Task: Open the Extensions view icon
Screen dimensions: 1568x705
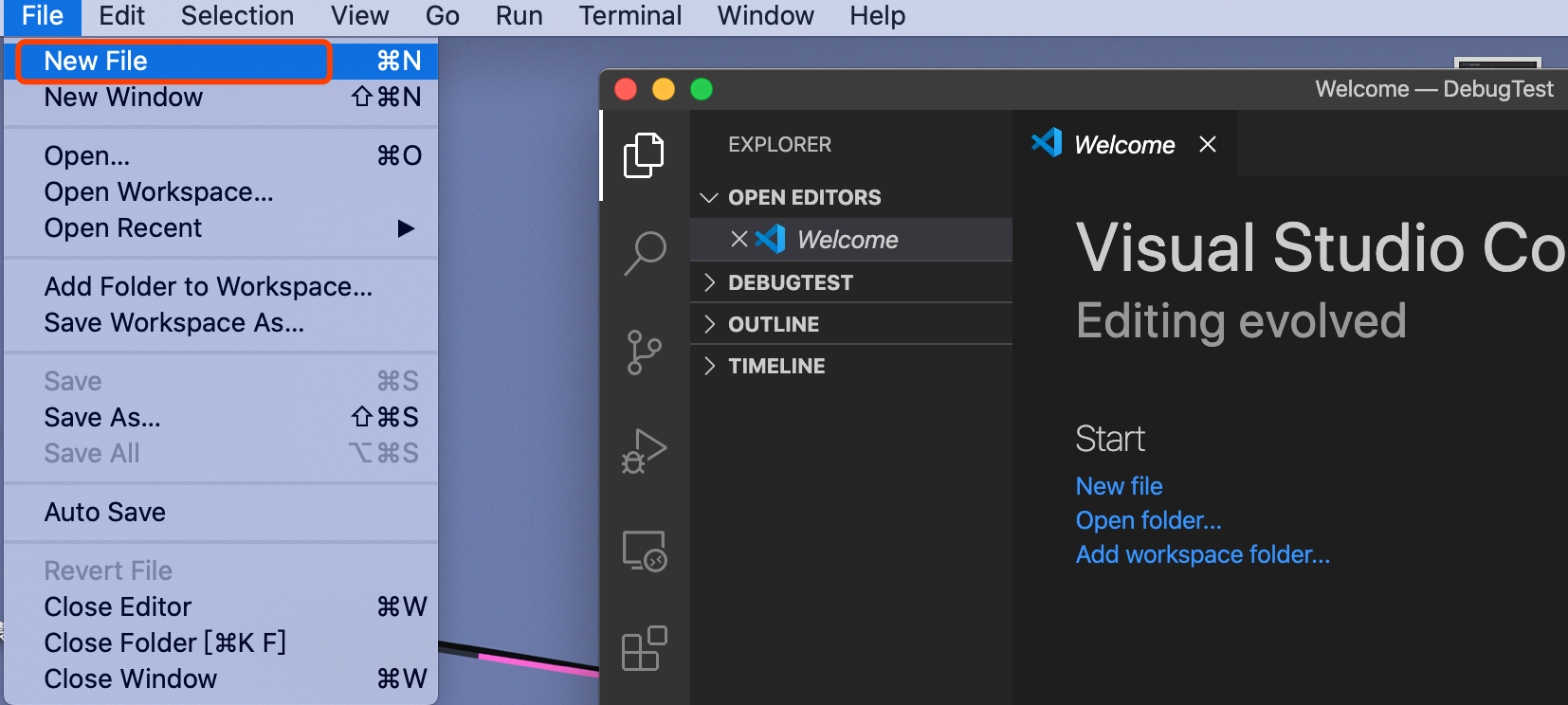Action: tap(645, 648)
